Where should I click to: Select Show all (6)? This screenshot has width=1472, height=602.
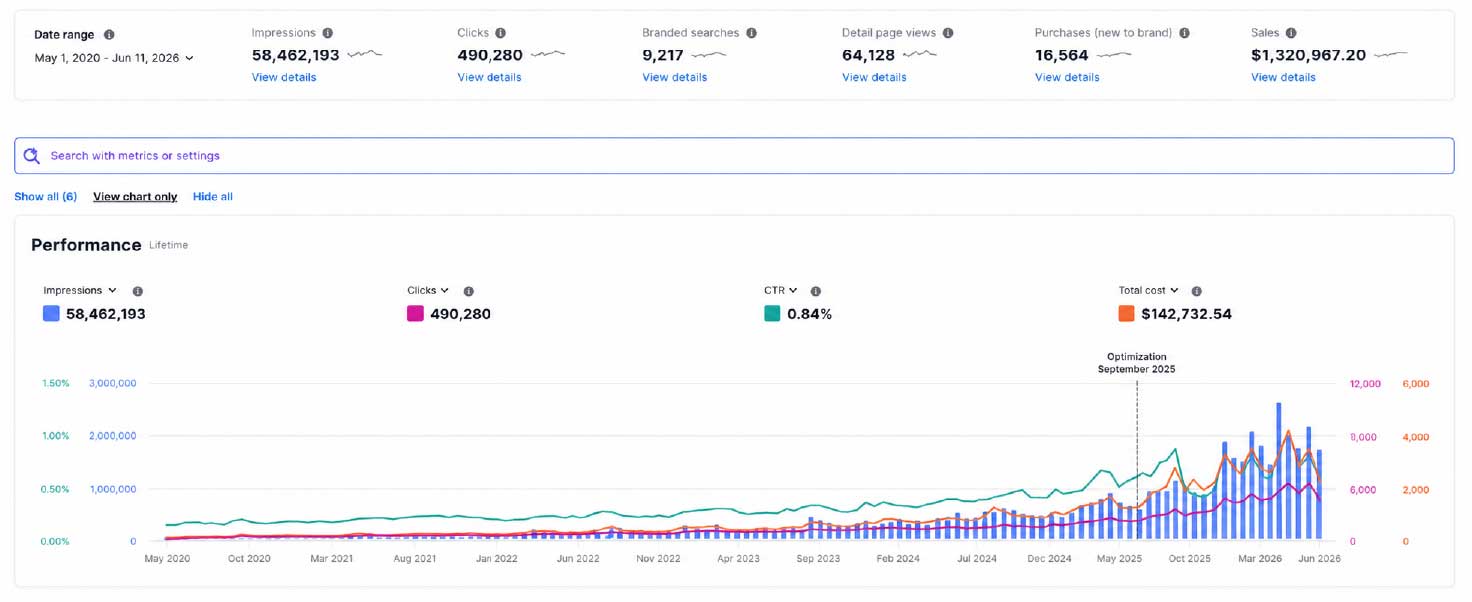[x=46, y=197]
